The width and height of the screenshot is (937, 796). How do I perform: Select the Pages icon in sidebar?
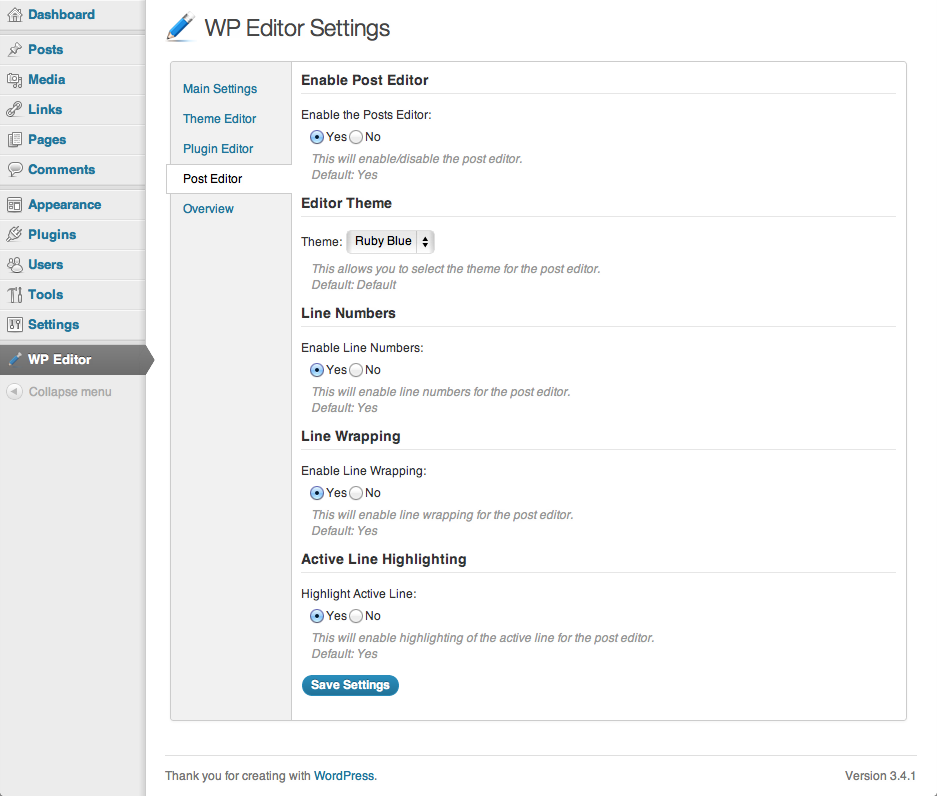click(16, 139)
